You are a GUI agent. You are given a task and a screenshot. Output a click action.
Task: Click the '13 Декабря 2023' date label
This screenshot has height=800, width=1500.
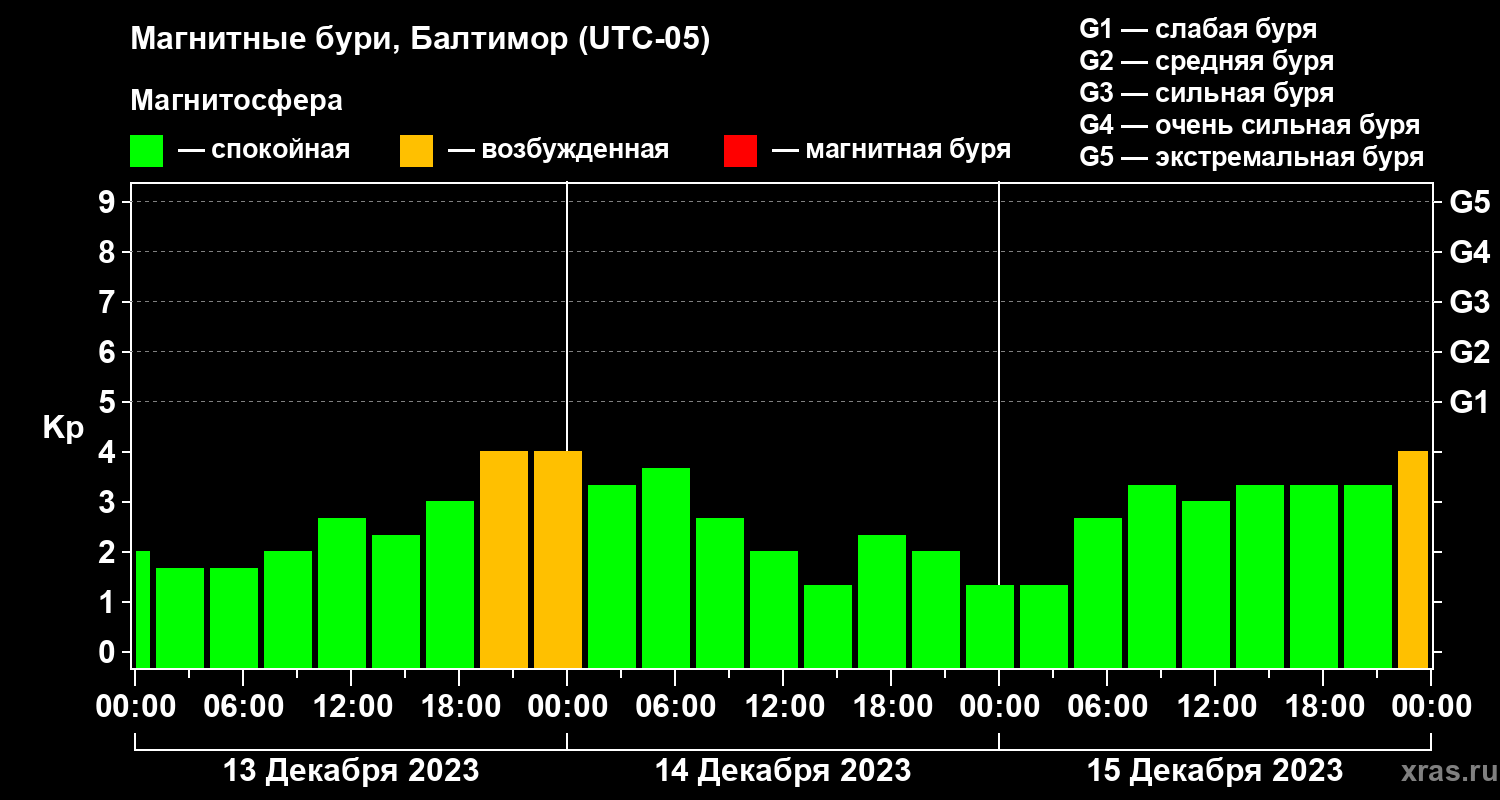pyautogui.click(x=351, y=771)
